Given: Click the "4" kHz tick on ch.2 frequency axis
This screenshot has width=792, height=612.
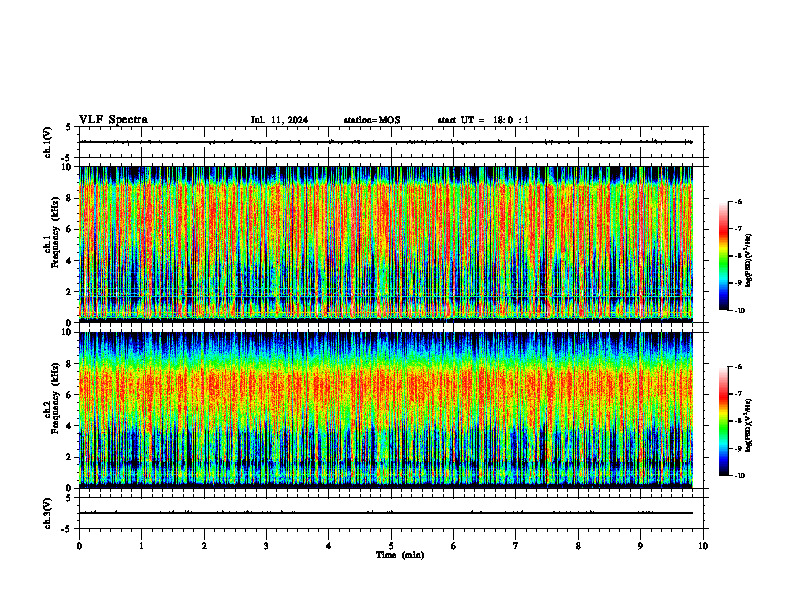Looking at the screenshot, I should pos(70,426).
